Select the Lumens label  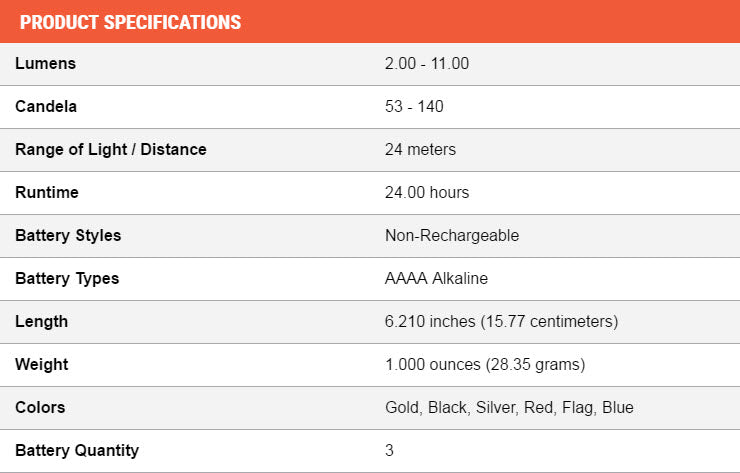45,63
